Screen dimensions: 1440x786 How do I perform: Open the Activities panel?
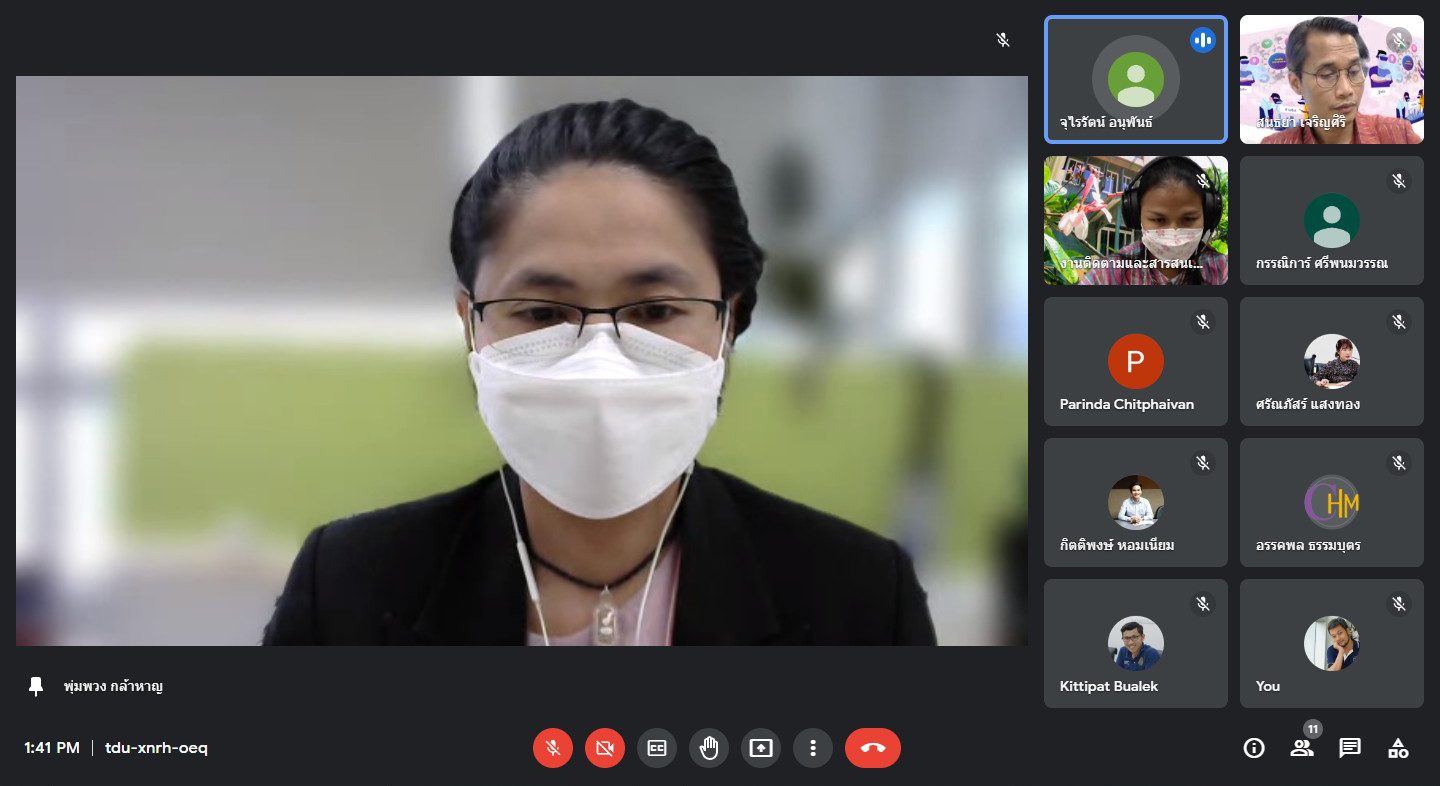(1398, 748)
